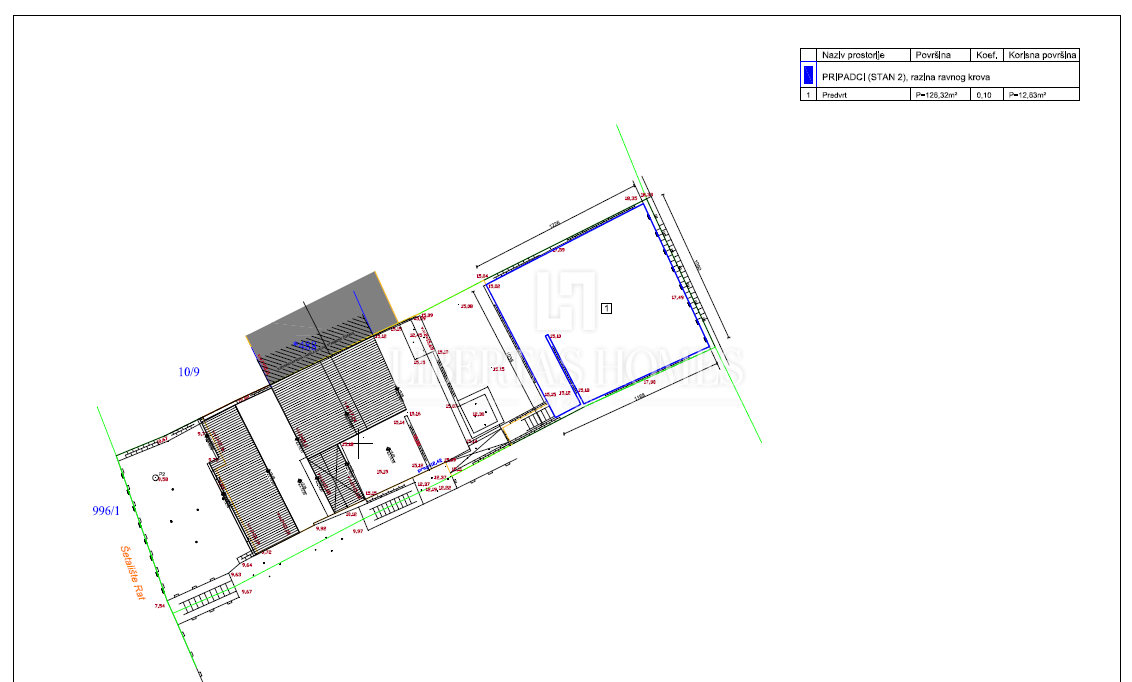This screenshot has height=682, width=1132.
Task: Click the blue legend swatch in the table
Action: [808, 75]
